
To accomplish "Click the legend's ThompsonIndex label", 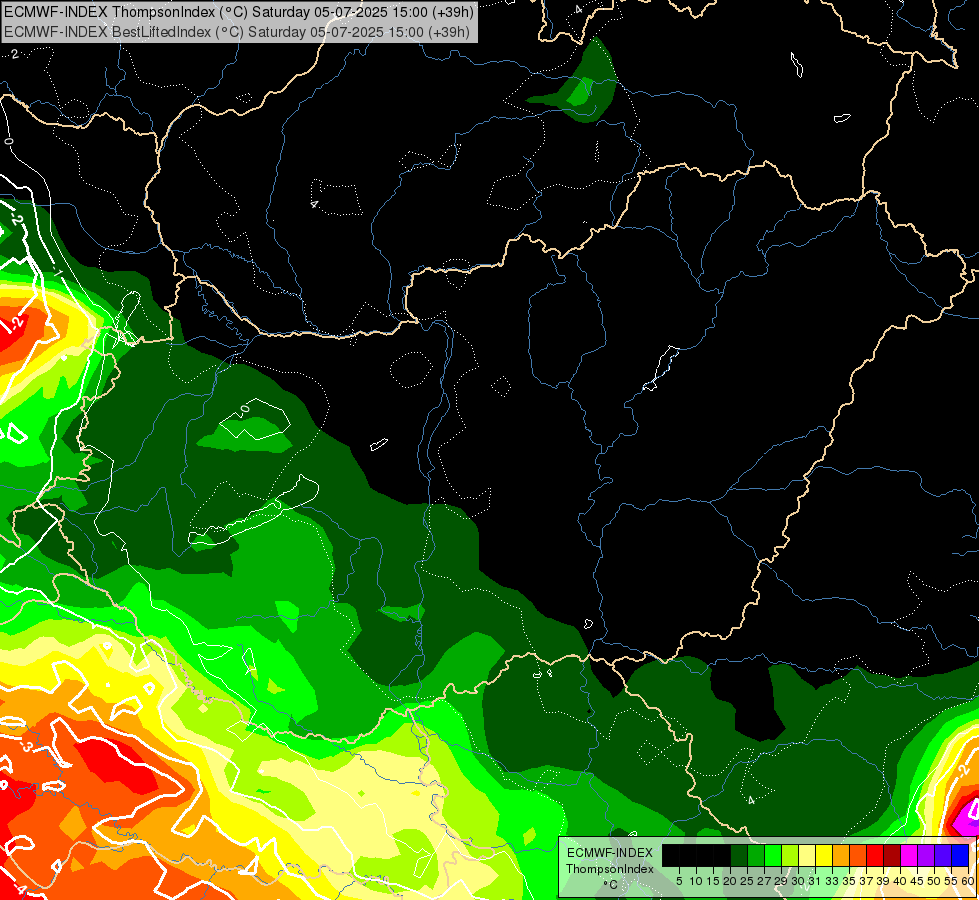I will tap(610, 869).
